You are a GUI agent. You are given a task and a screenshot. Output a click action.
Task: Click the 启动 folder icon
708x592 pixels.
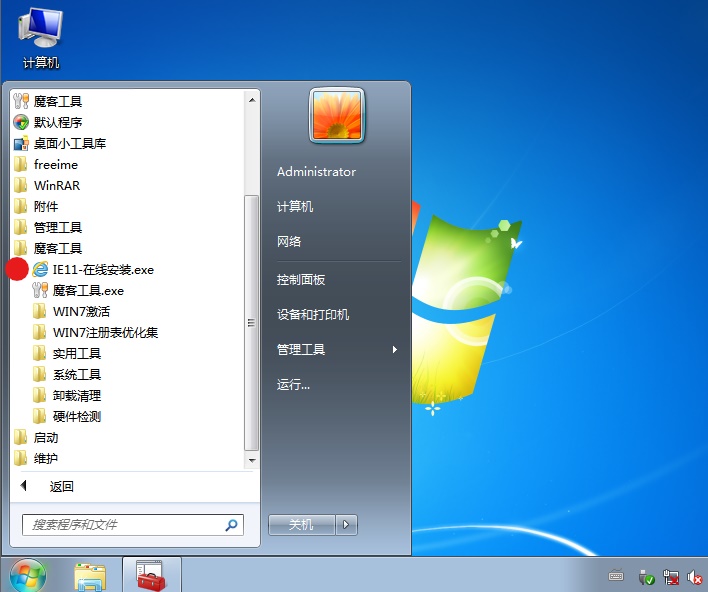pos(20,438)
